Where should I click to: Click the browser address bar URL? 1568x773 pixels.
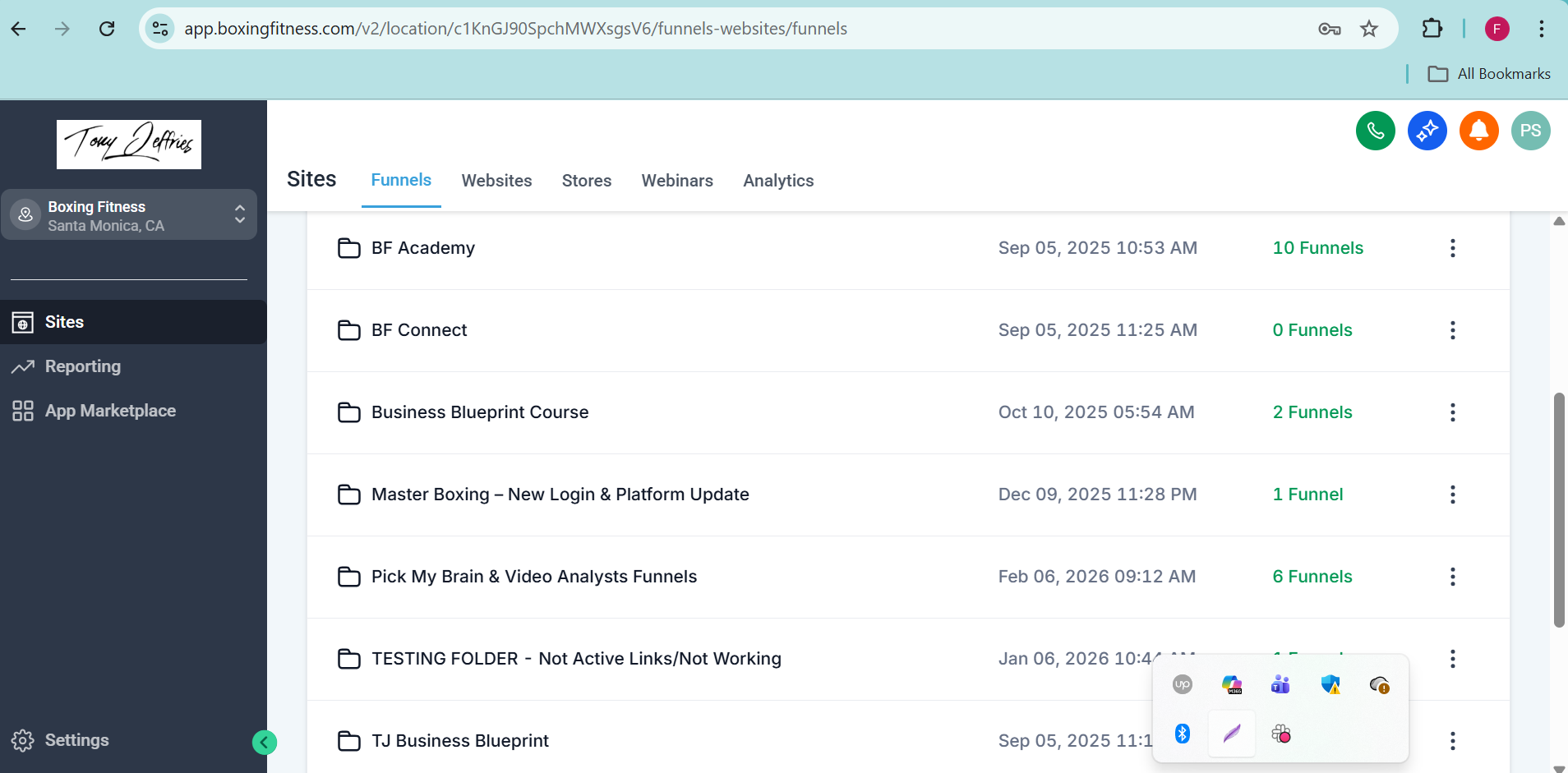515,29
